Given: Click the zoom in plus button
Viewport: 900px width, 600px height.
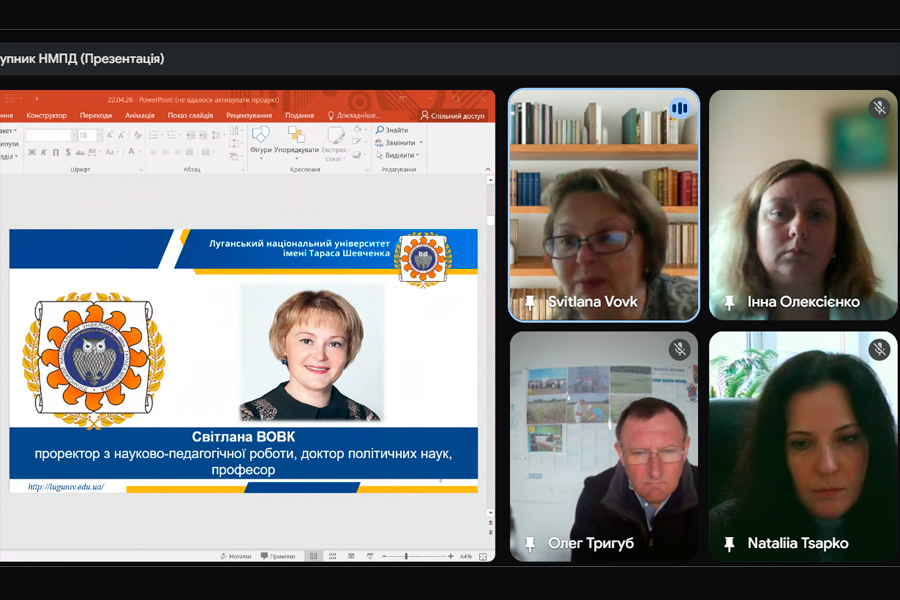Looking at the screenshot, I should (x=451, y=556).
